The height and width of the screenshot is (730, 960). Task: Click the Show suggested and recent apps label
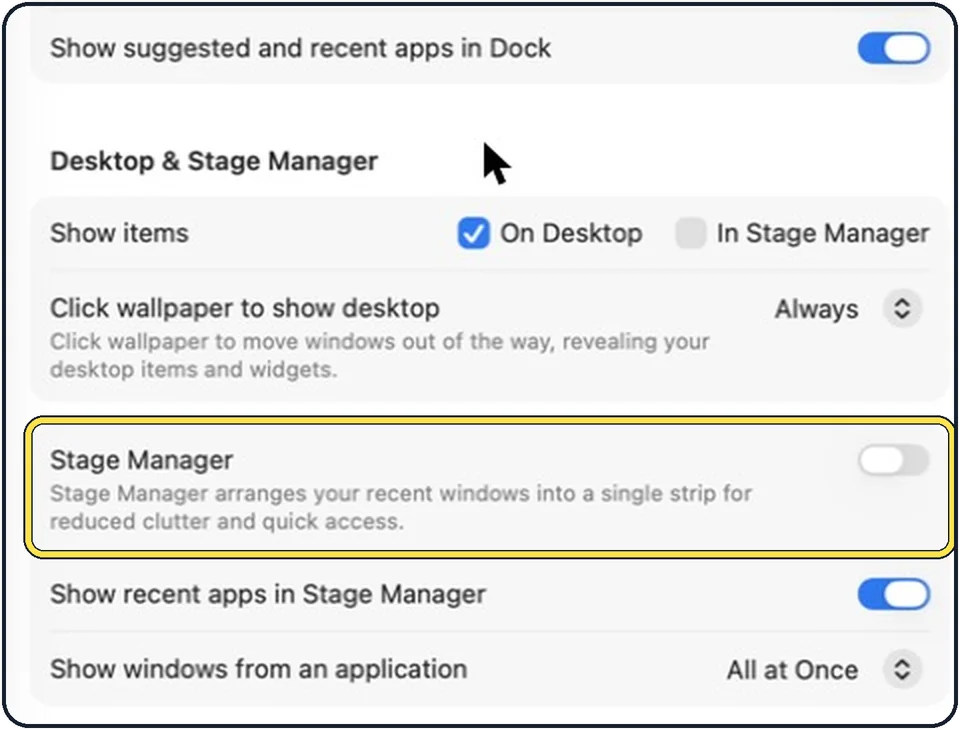(301, 48)
